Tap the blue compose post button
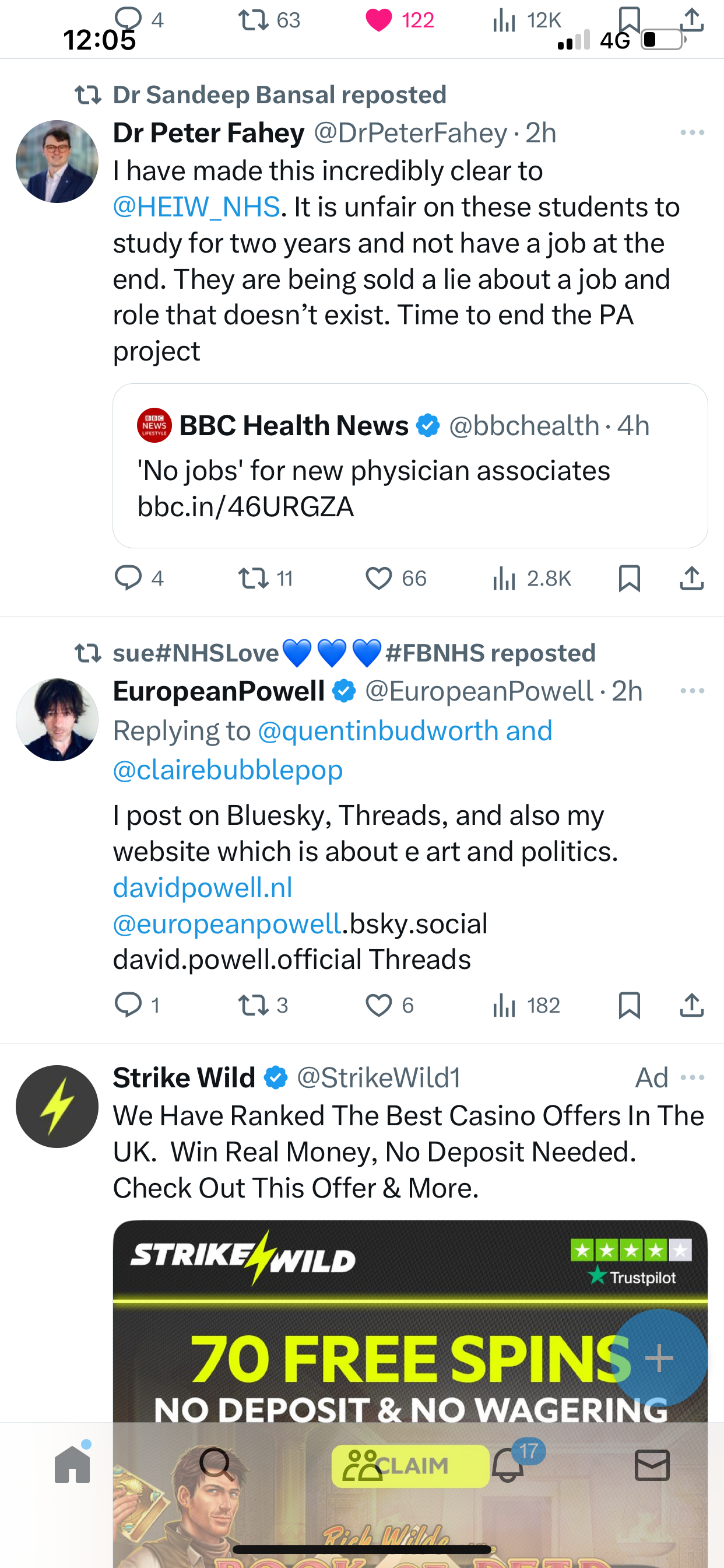Screen dimensions: 724x1568 click(x=659, y=1358)
